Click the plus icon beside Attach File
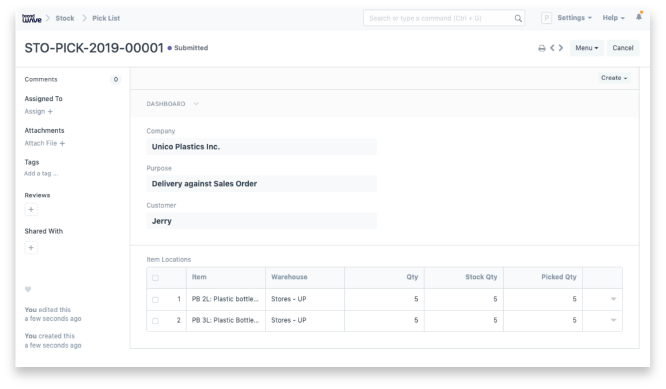Image resolution: width=666 pixels, height=389 pixels. pyautogui.click(x=62, y=143)
